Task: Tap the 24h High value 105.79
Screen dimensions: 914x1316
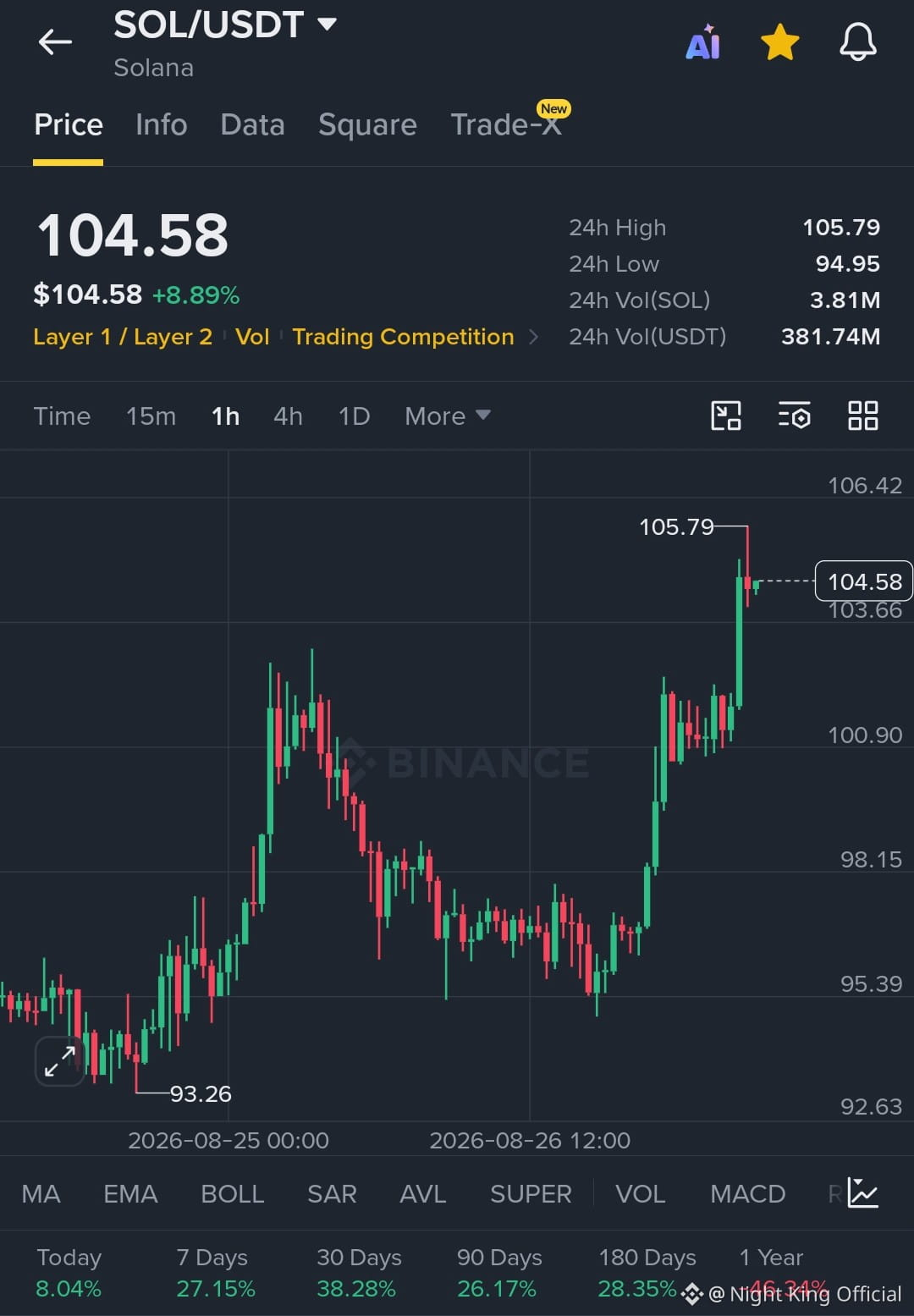Action: pyautogui.click(x=840, y=228)
